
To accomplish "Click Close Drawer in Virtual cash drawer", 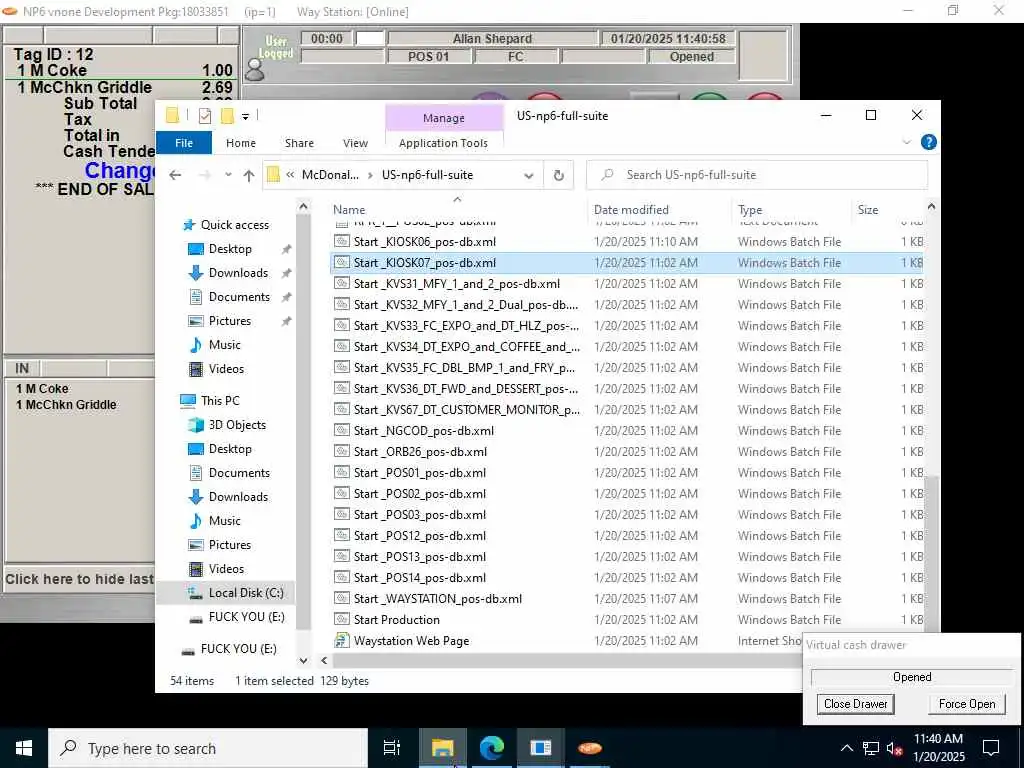I will pyautogui.click(x=855, y=704).
